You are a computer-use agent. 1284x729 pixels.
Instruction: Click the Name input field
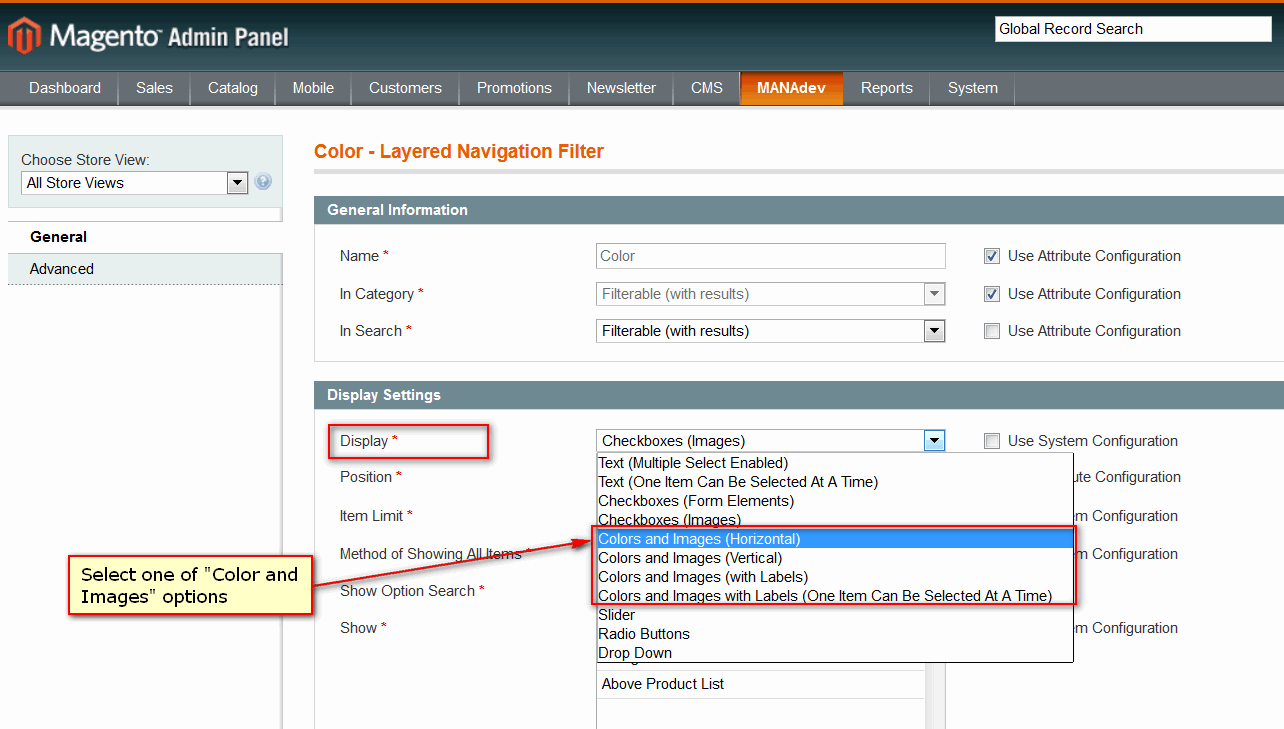[771, 256]
